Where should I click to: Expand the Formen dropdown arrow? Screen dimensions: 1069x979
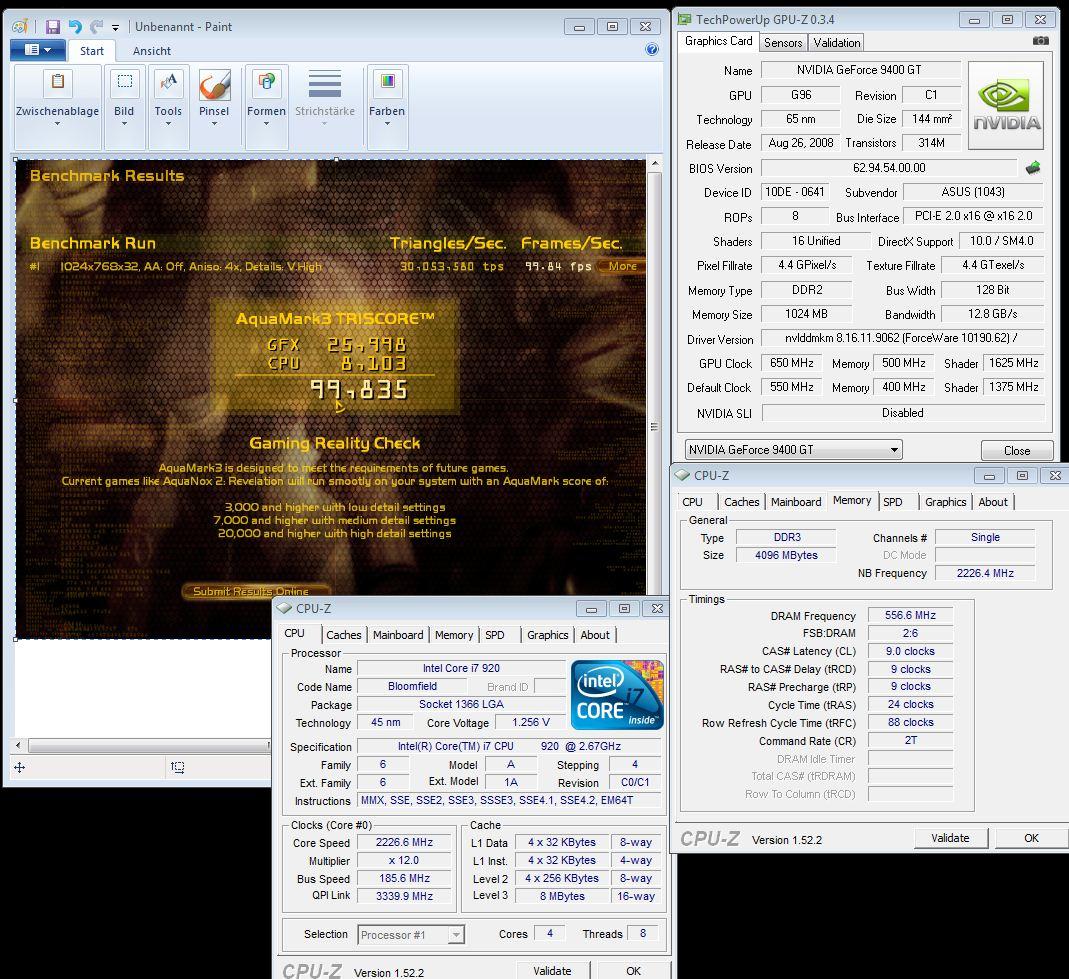pos(266,124)
